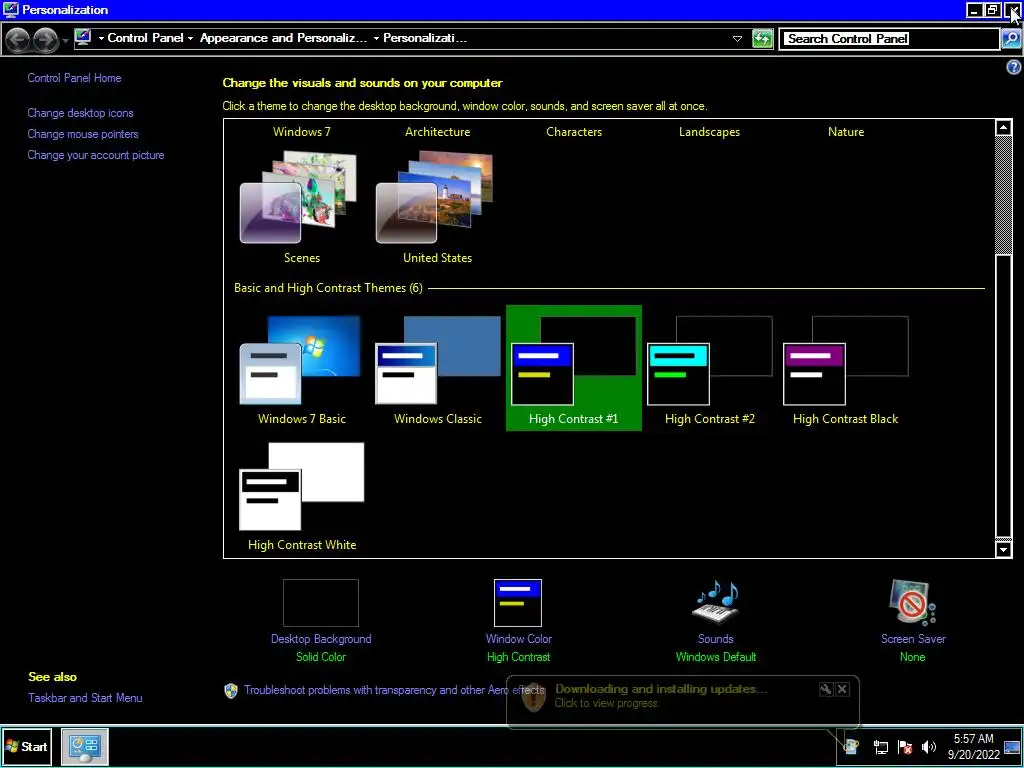Open the Help question mark icon
Viewport: 1024px width, 768px height.
pyautogui.click(x=1014, y=67)
